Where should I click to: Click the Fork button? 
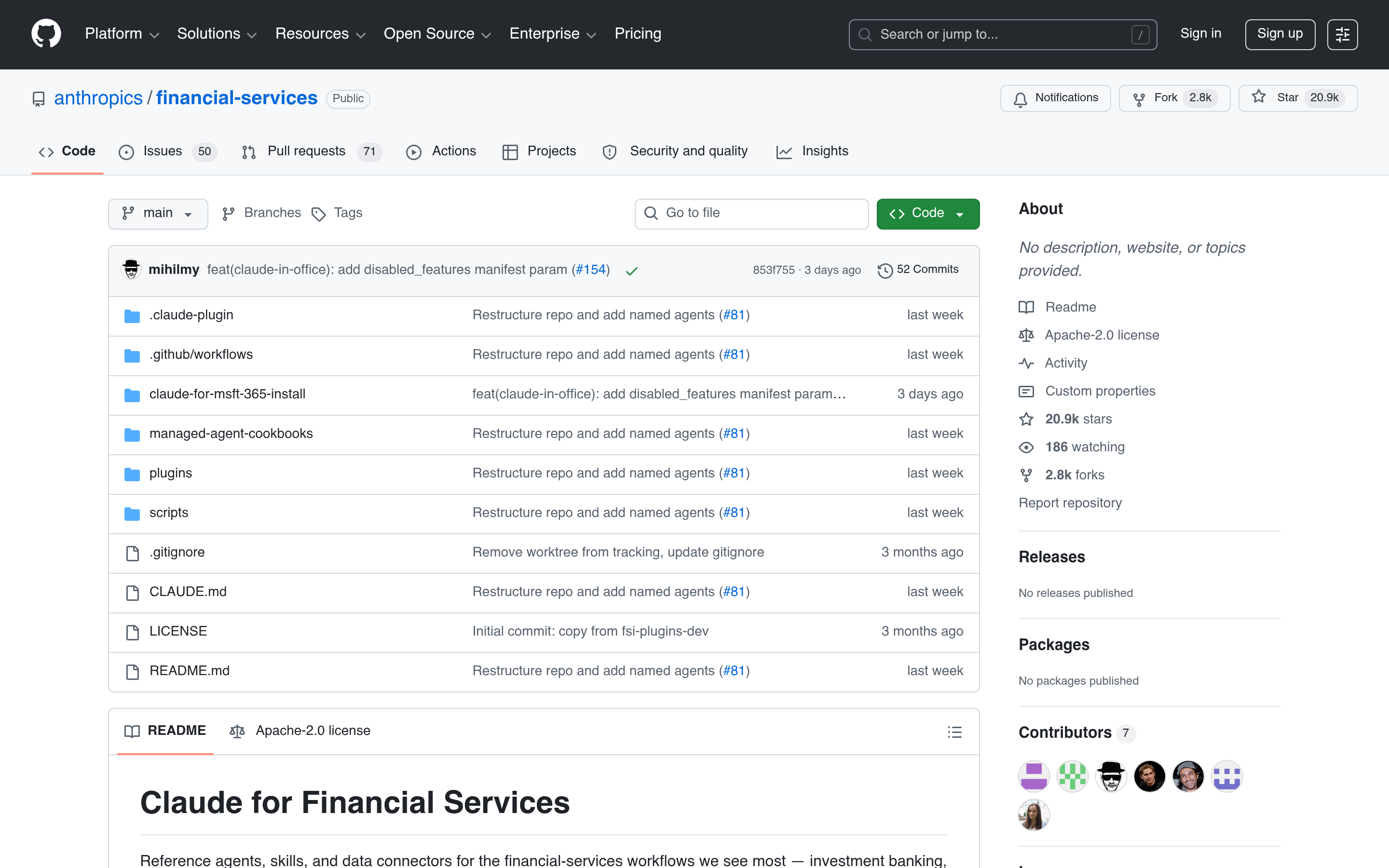coord(1174,98)
